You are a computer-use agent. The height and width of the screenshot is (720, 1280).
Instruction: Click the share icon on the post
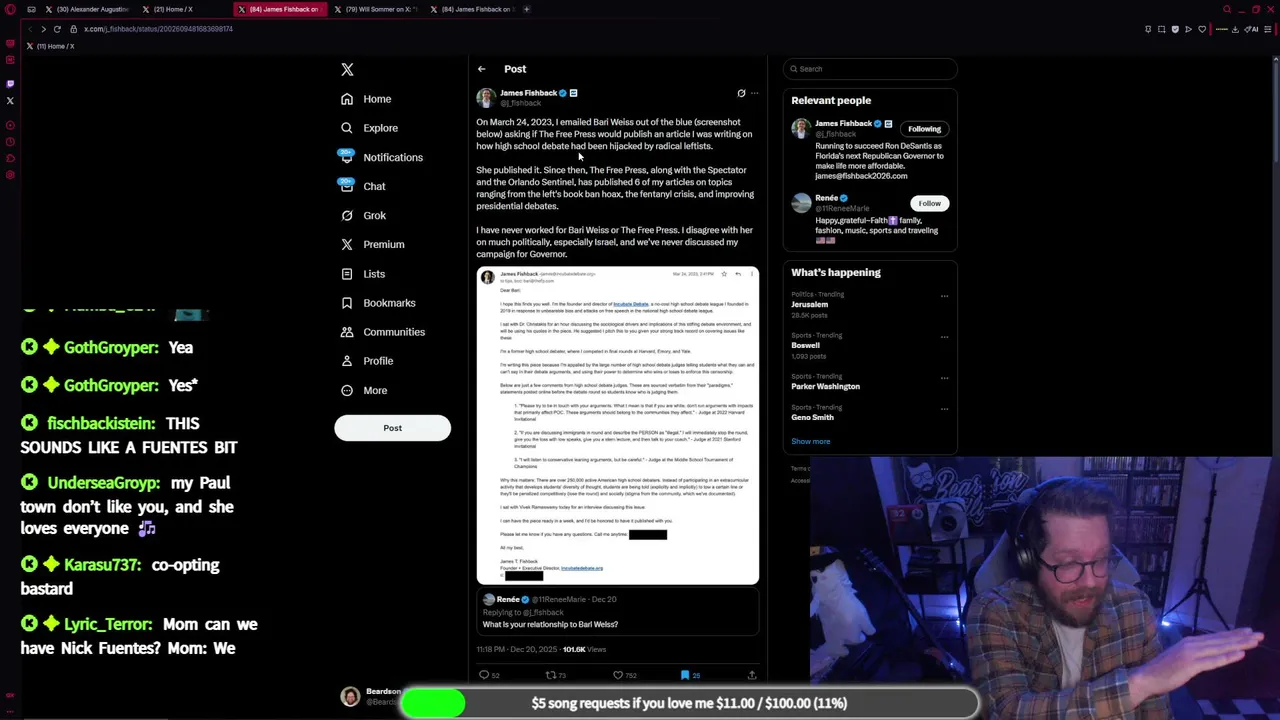(752, 675)
